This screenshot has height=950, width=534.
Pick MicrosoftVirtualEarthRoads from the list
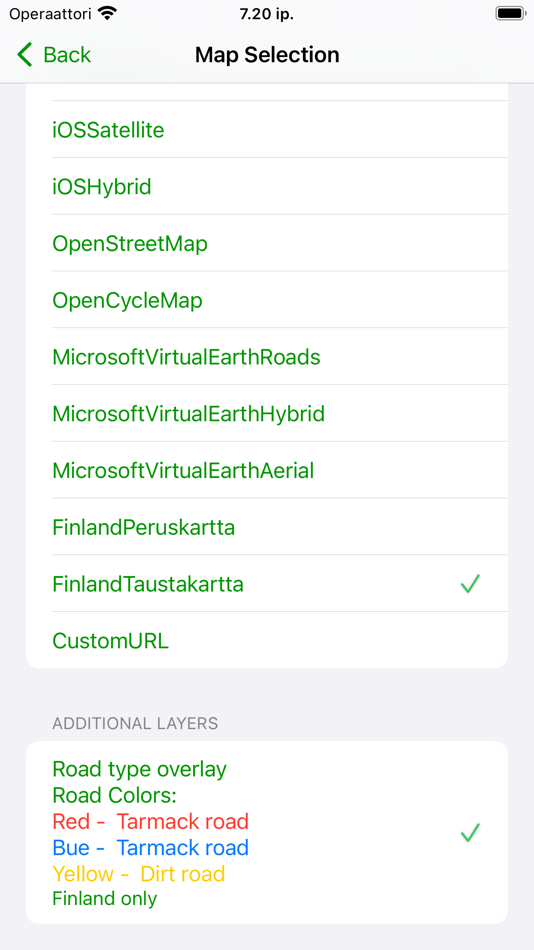pyautogui.click(x=267, y=357)
